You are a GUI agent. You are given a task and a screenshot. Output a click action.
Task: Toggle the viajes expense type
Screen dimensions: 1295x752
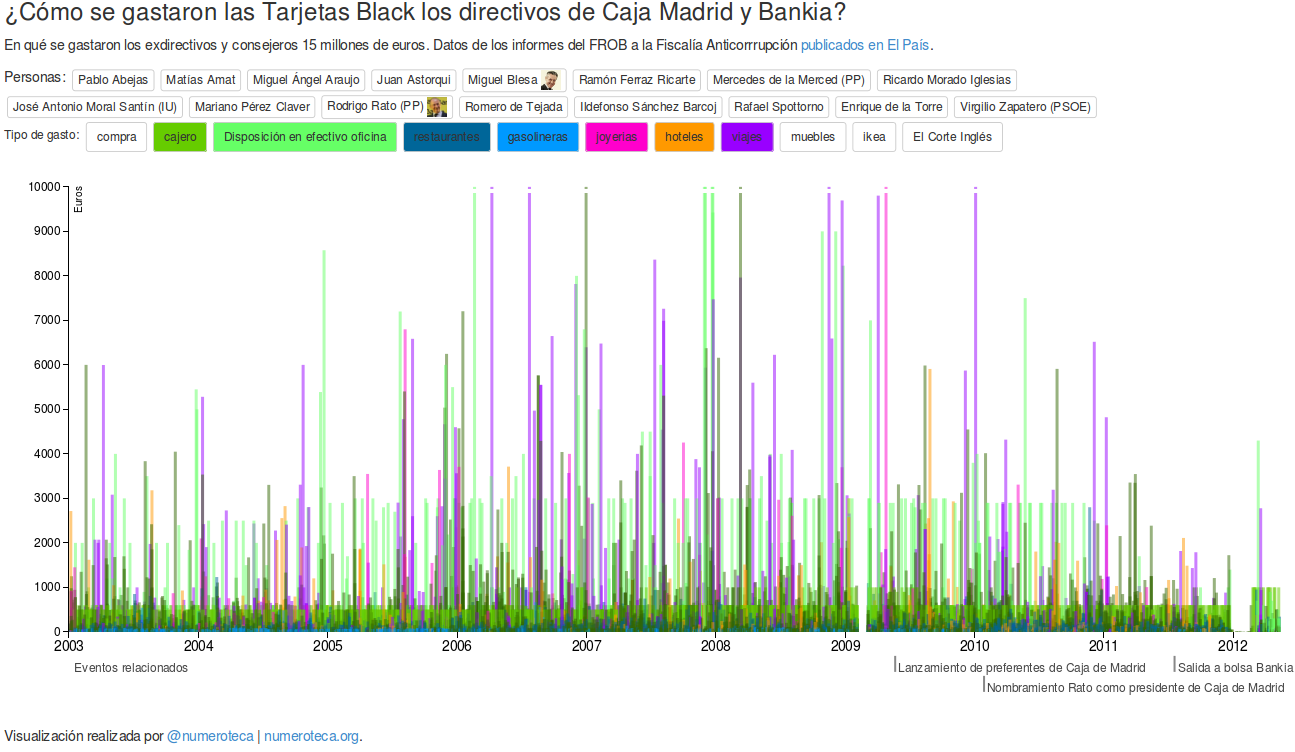[746, 137]
